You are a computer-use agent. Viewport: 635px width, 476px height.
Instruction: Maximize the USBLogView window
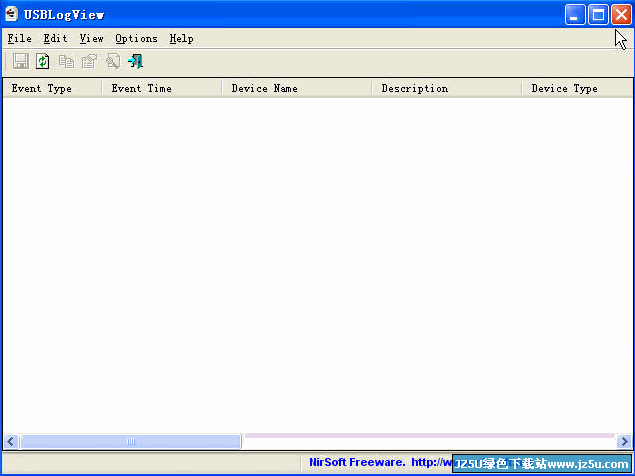598,15
